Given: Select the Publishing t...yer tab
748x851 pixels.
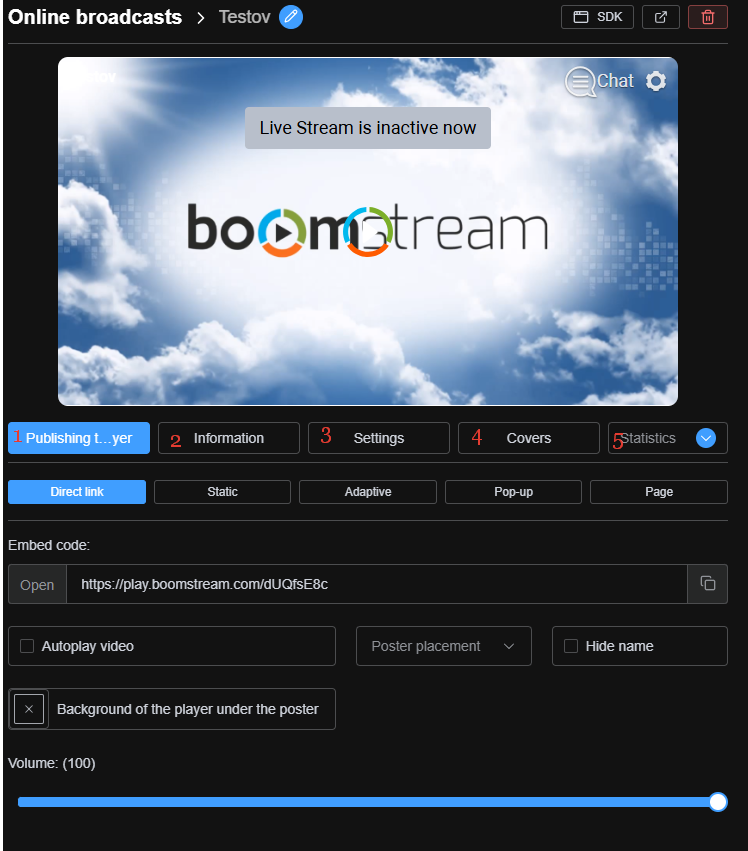Looking at the screenshot, I should pyautogui.click(x=79, y=438).
